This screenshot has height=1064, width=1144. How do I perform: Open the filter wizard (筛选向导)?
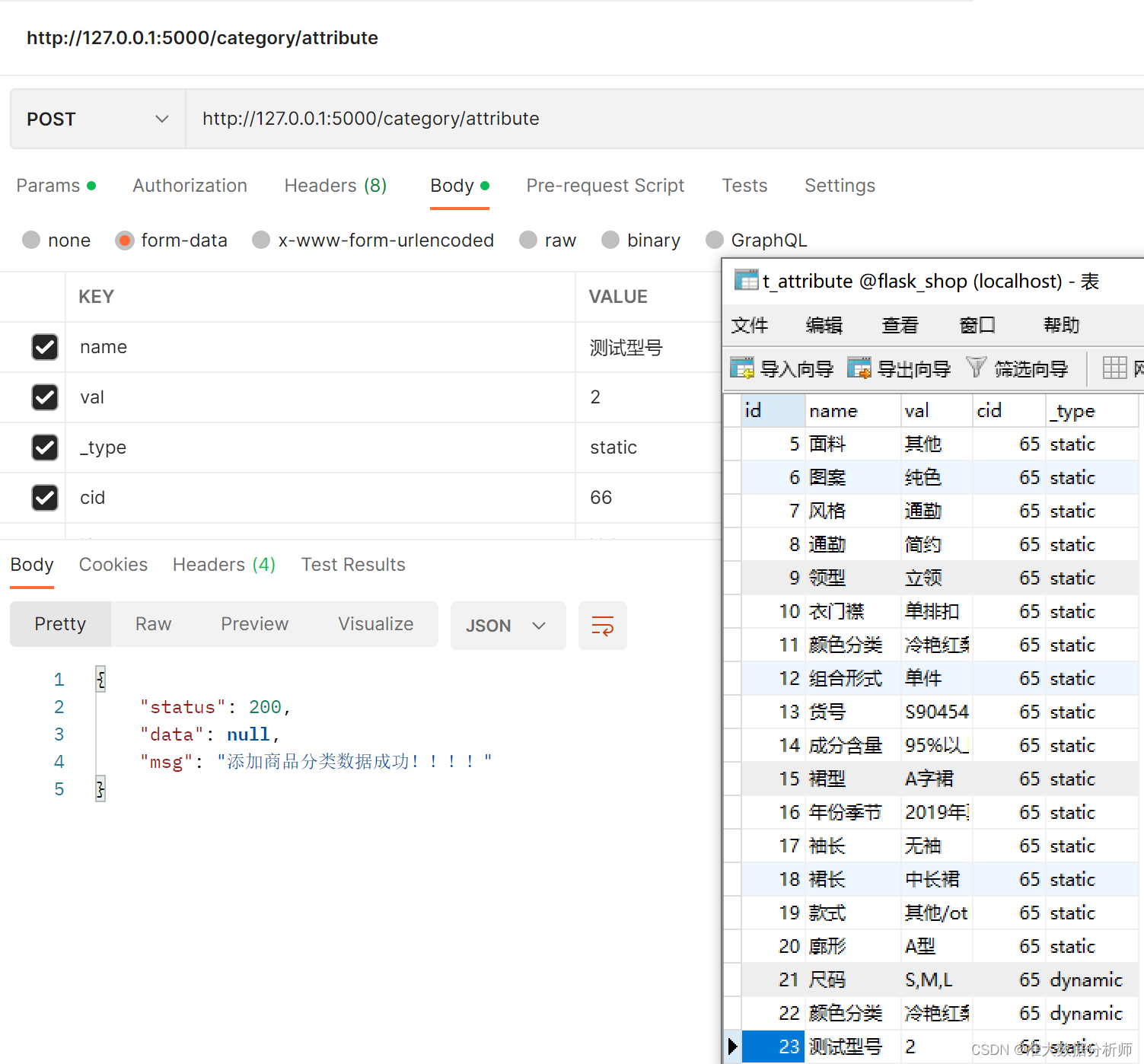pyautogui.click(x=1017, y=368)
